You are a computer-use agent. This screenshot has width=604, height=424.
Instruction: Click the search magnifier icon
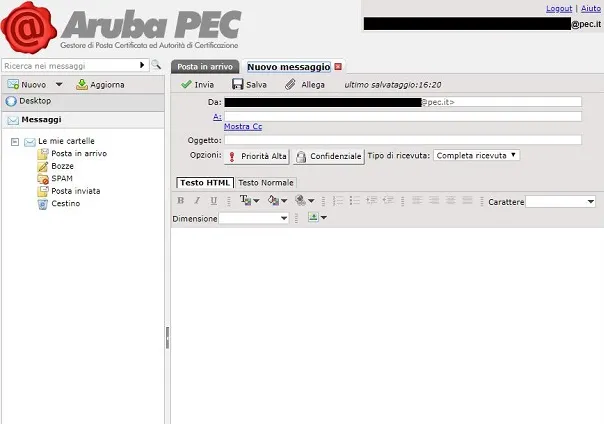point(156,65)
